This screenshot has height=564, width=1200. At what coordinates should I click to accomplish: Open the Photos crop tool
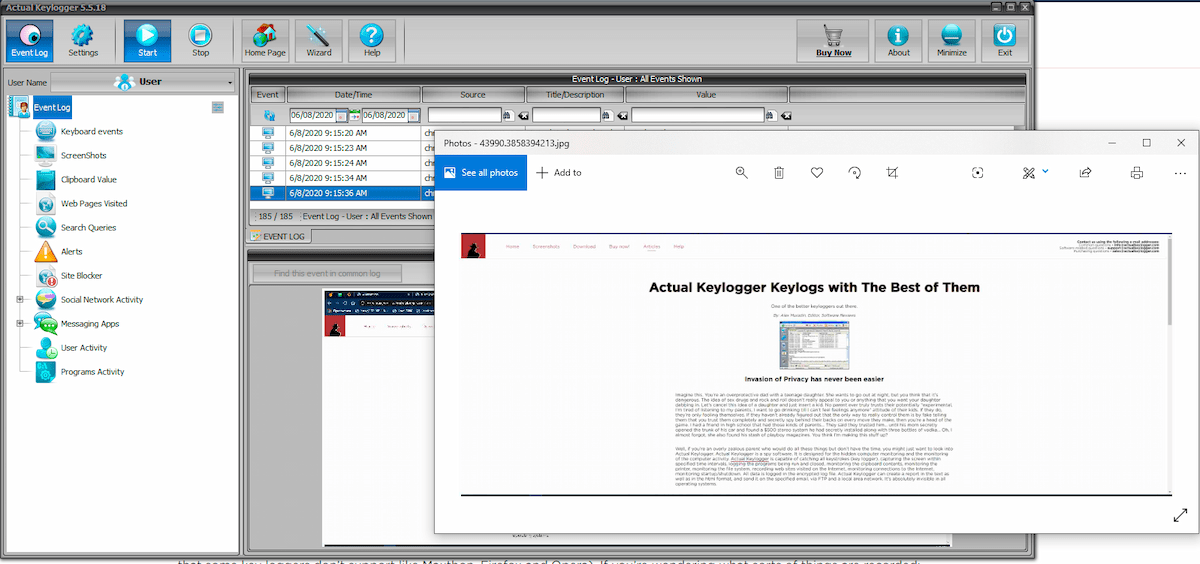click(892, 172)
